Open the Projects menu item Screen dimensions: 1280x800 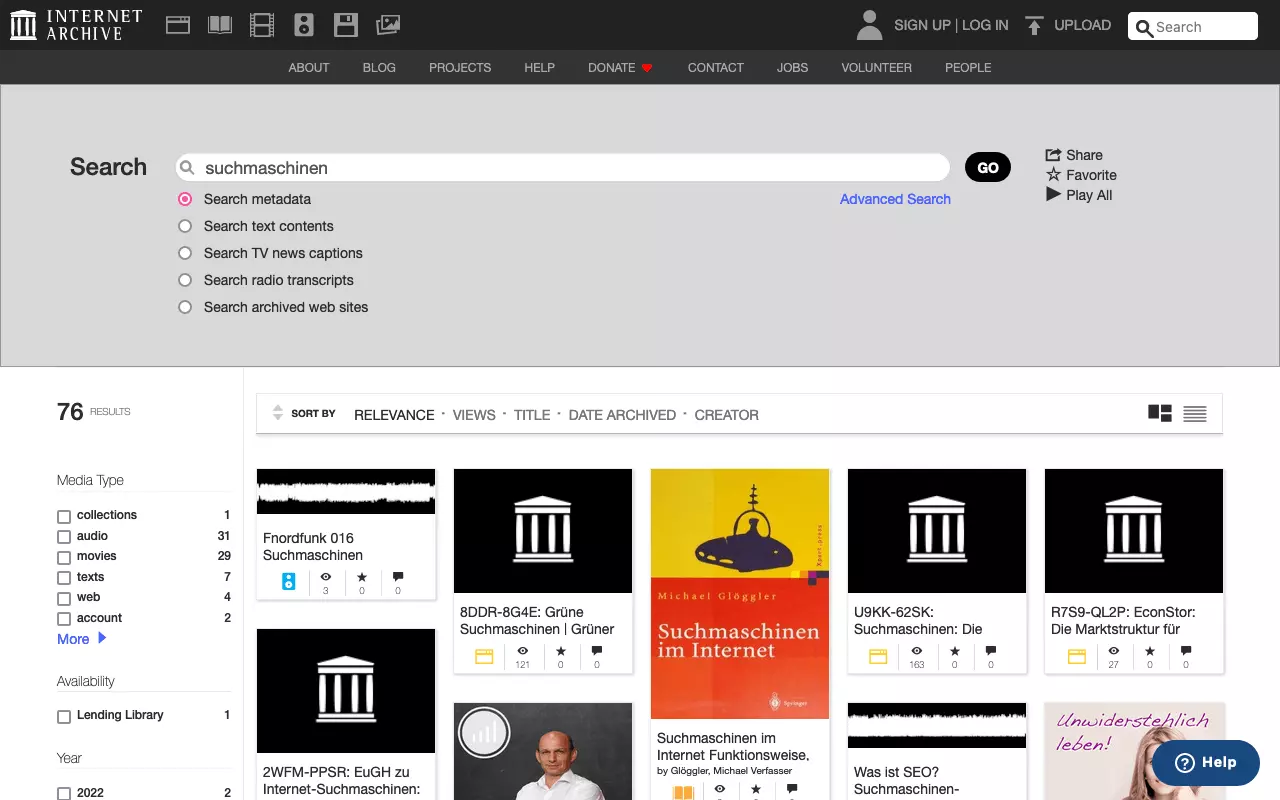tap(460, 68)
